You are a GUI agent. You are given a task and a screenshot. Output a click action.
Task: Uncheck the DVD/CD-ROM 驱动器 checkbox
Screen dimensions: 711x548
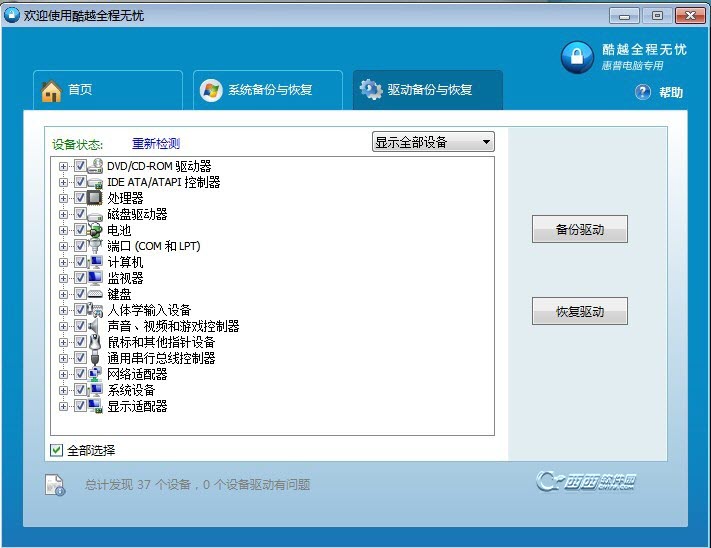point(80,166)
